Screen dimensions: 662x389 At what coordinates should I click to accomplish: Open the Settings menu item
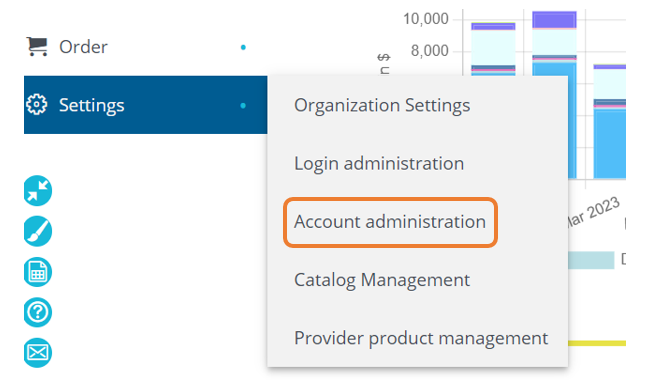[x=145, y=105]
